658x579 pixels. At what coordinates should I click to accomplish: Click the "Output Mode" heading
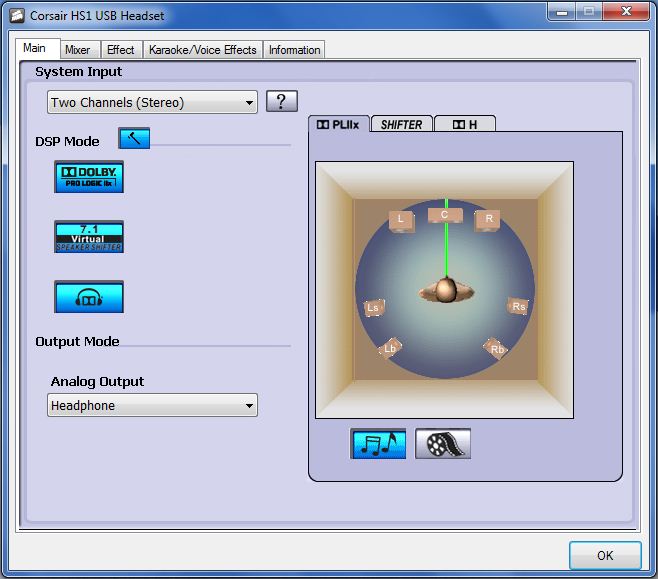pos(77,342)
